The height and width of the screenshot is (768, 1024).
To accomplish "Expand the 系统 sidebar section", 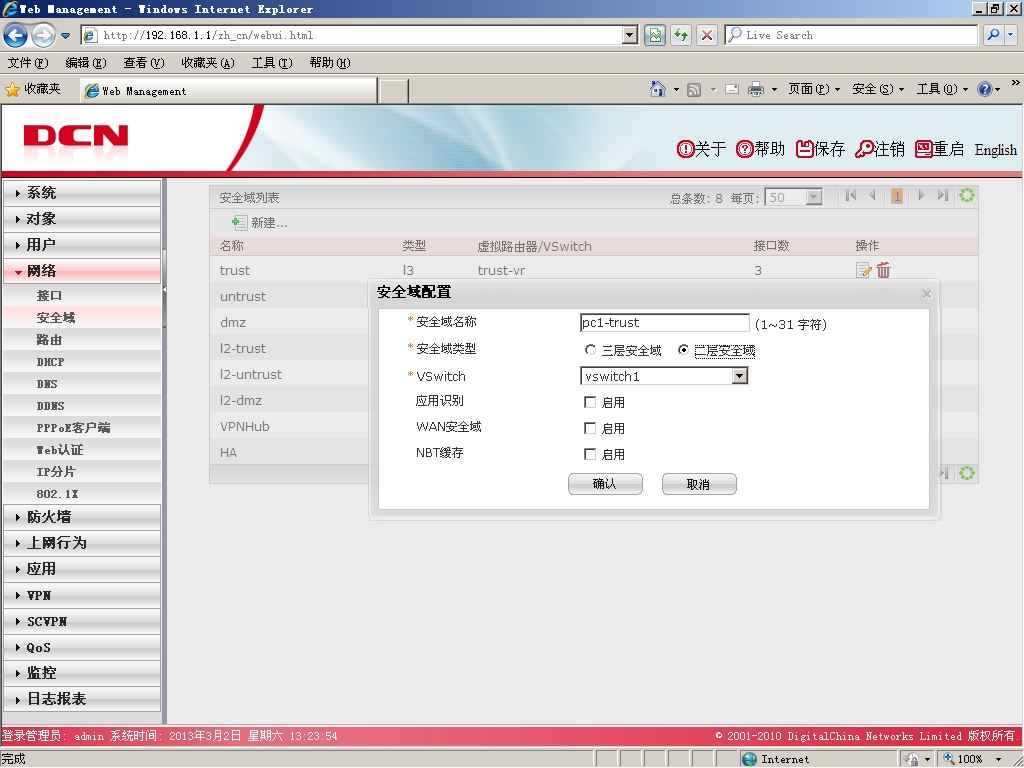I will click(x=82, y=193).
